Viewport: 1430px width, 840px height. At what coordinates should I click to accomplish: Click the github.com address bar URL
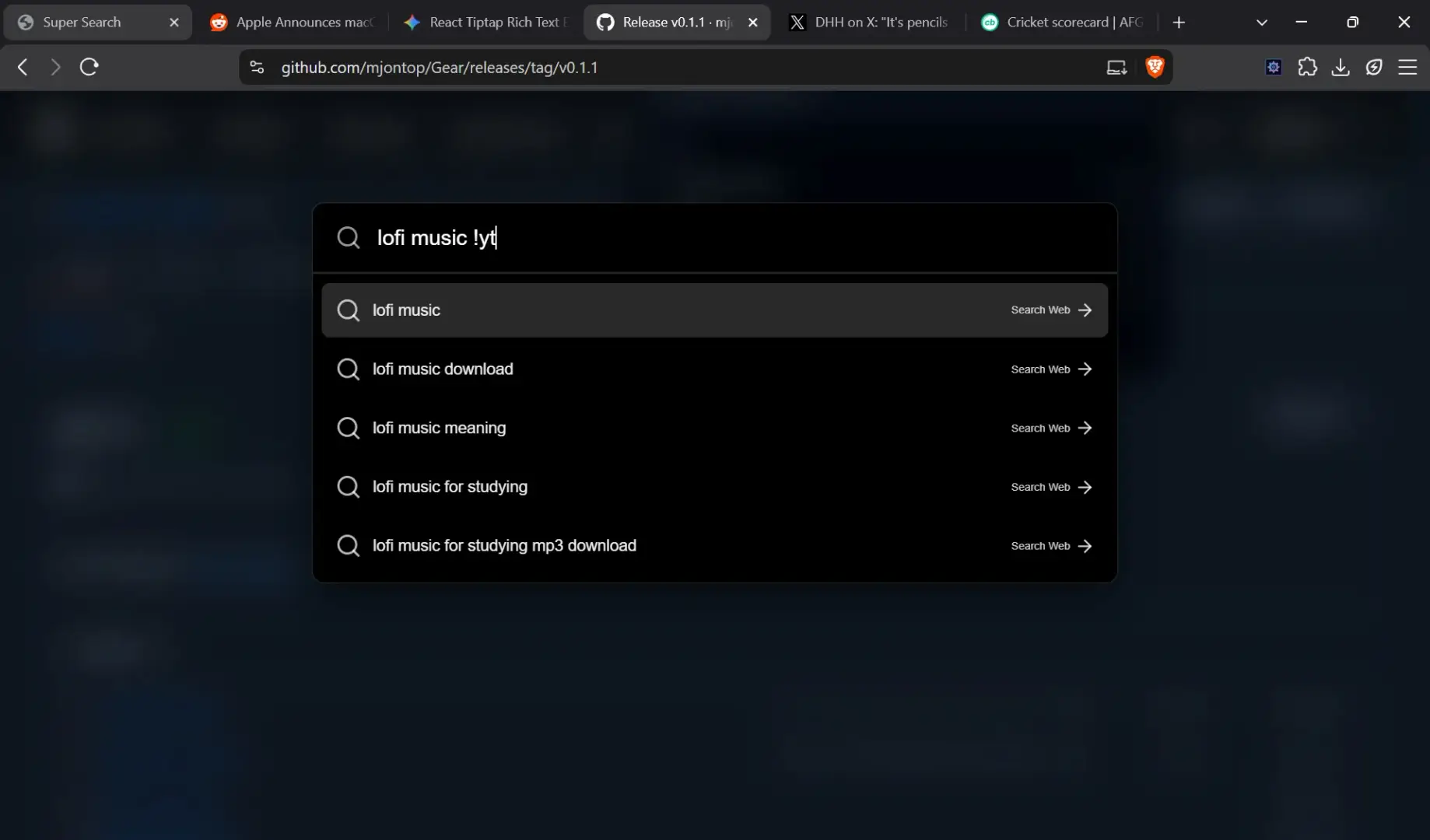[440, 68]
